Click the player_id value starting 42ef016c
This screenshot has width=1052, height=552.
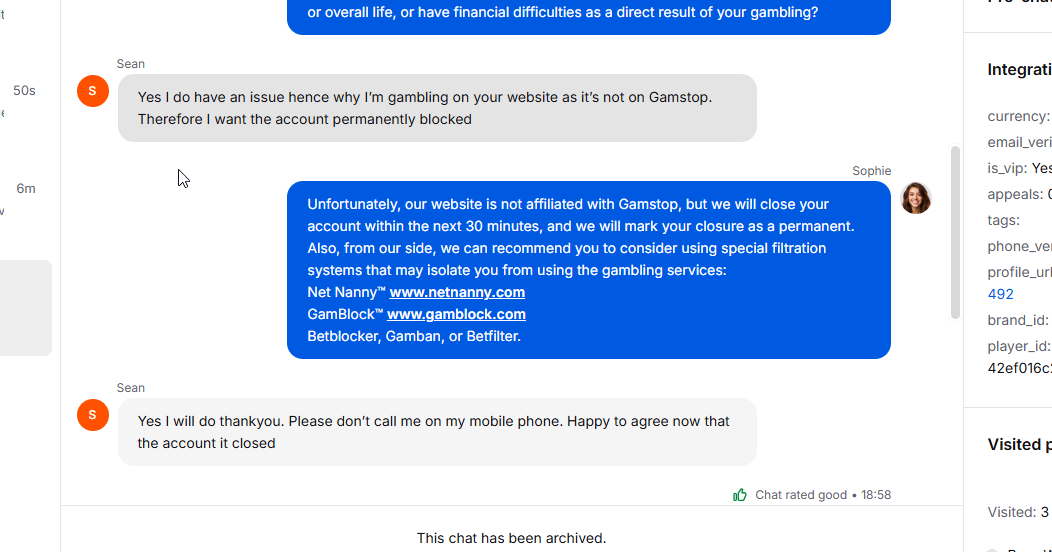pyautogui.click(x=1019, y=366)
